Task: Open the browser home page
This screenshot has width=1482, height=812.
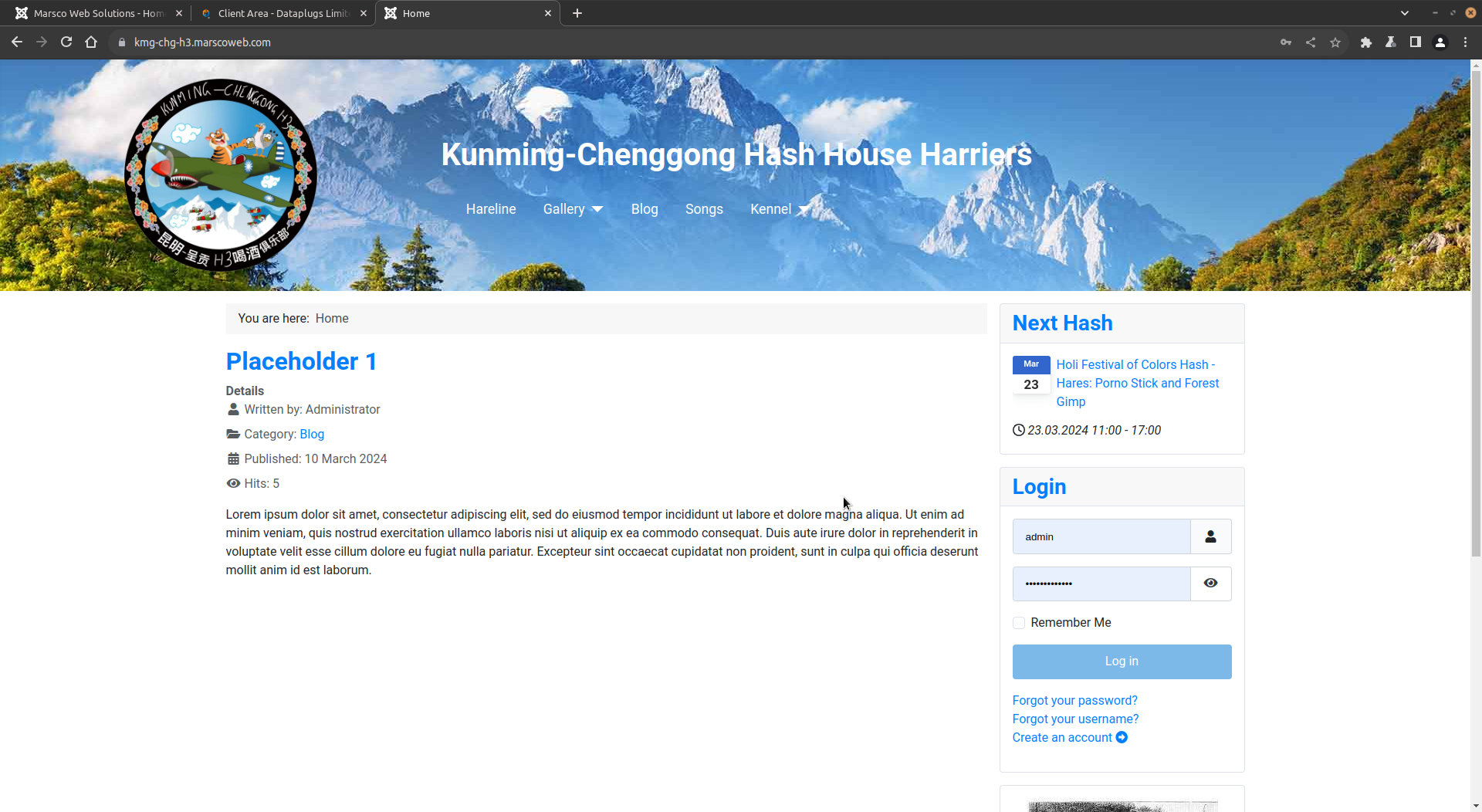Action: tap(91, 42)
